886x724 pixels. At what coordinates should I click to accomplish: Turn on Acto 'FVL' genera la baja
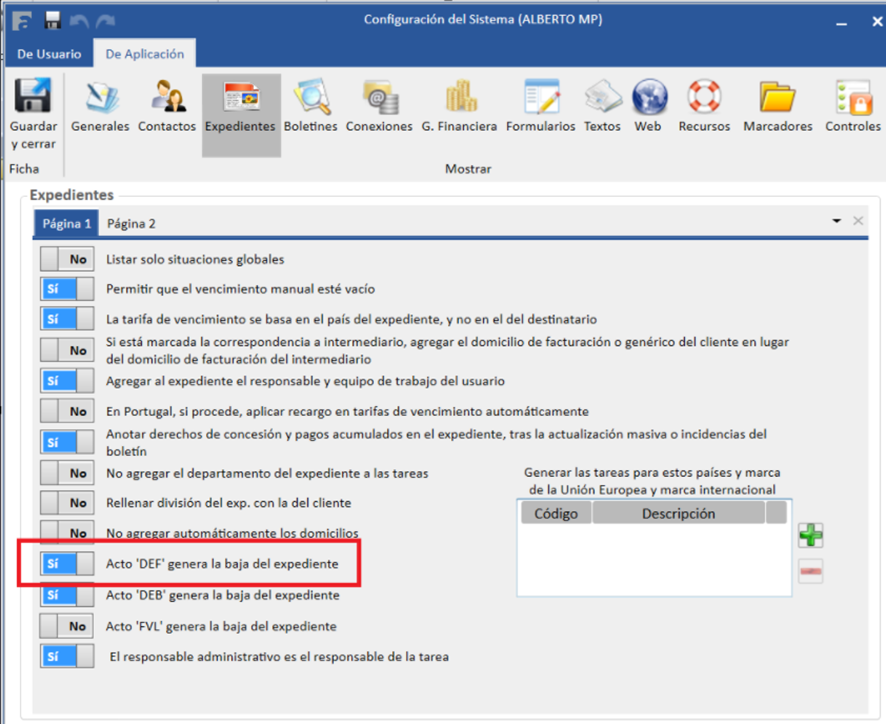67,626
